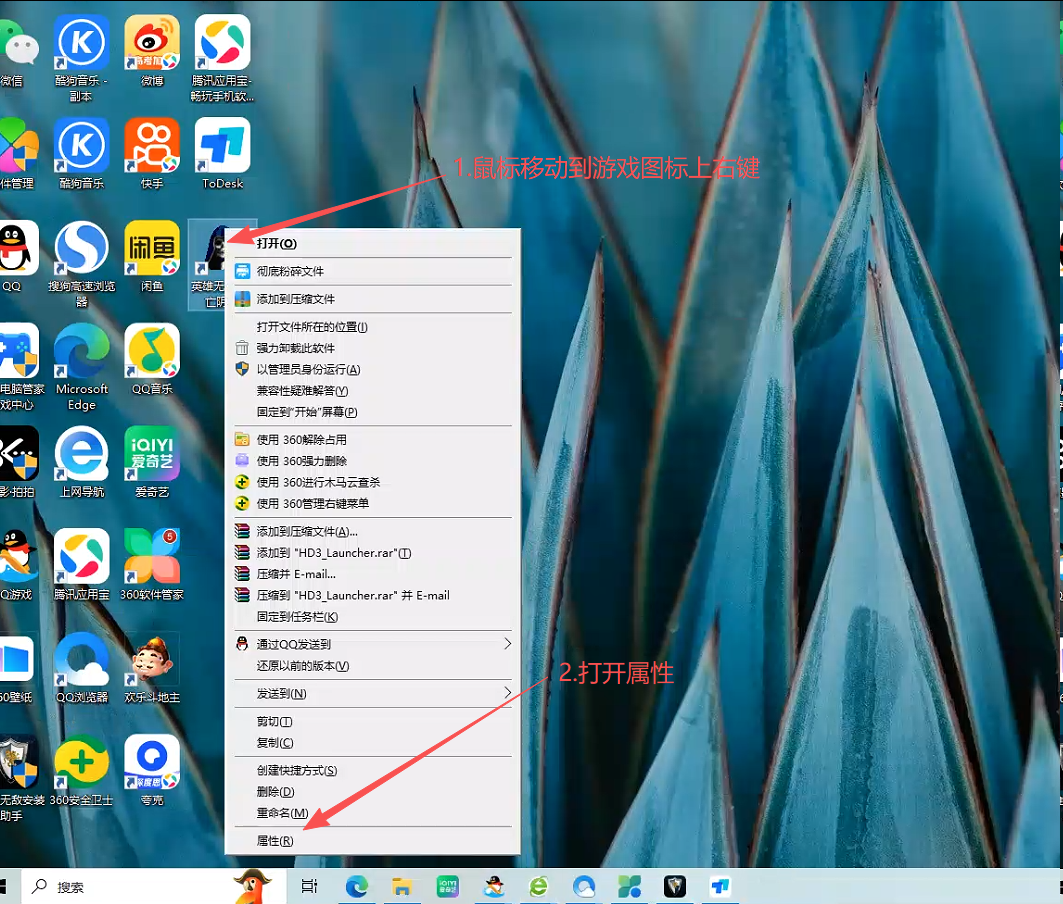Click 打开文件所在的位置 menu entry
1063x904 pixels.
312,327
